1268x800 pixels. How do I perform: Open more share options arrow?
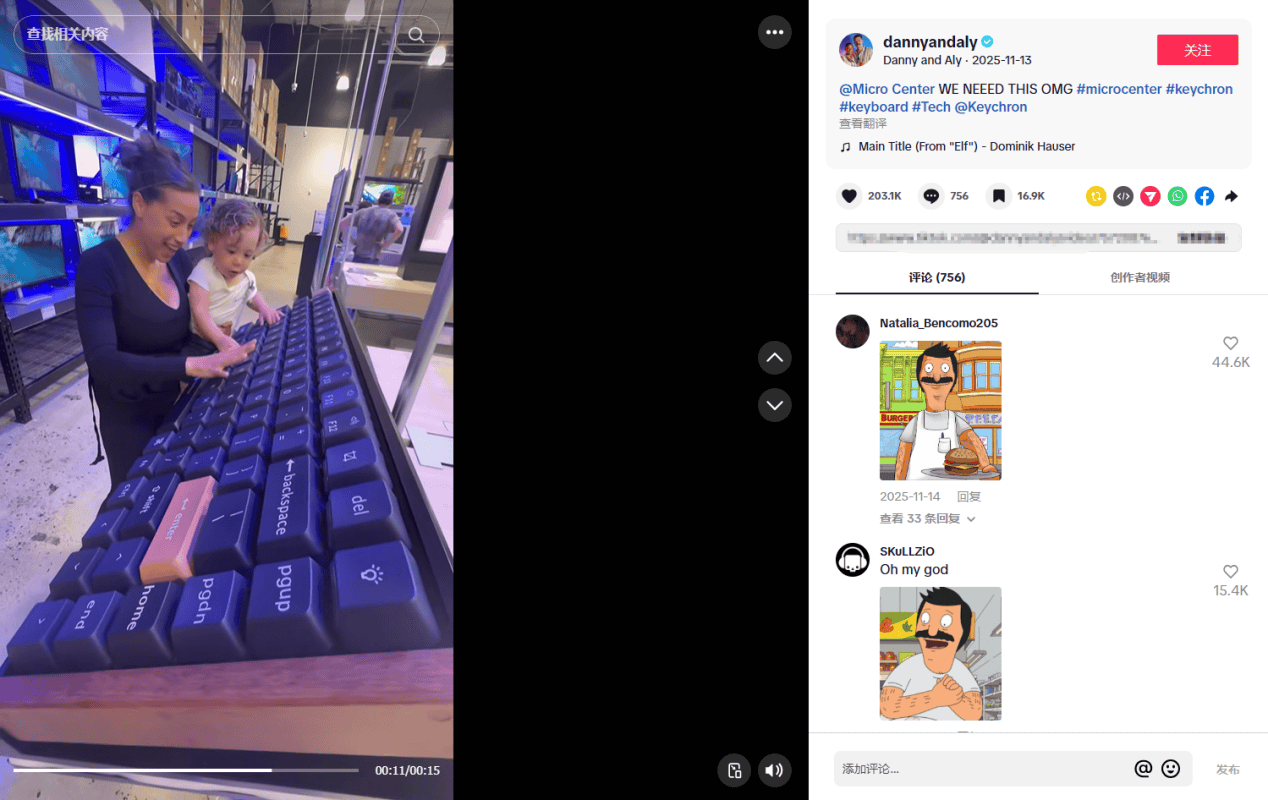(1231, 196)
